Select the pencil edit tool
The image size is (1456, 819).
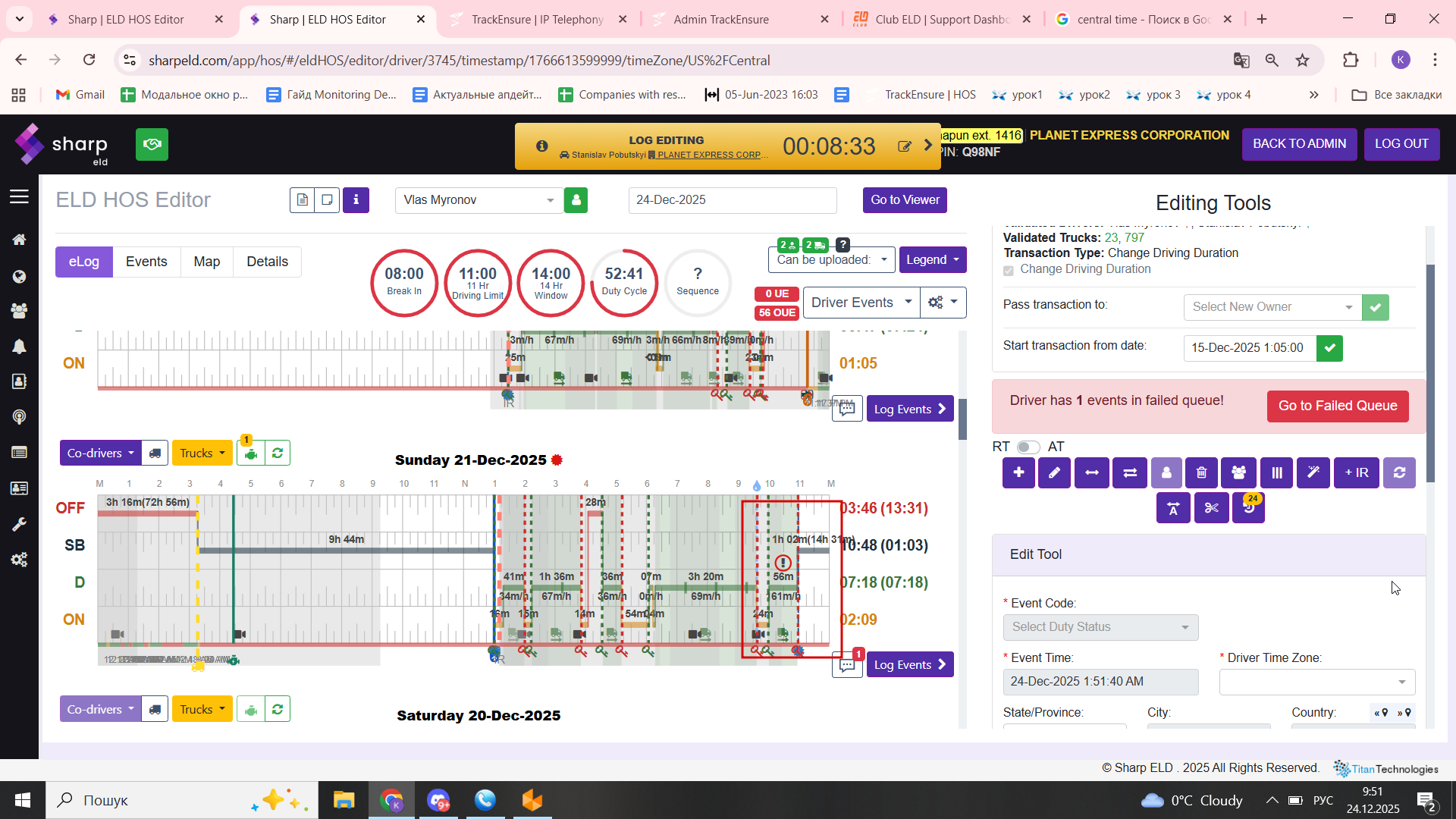coord(1054,472)
